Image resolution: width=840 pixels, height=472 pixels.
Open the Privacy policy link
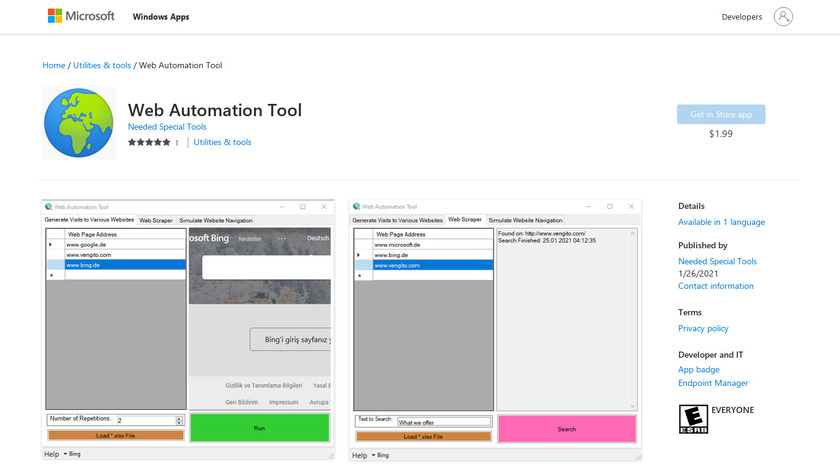click(703, 328)
